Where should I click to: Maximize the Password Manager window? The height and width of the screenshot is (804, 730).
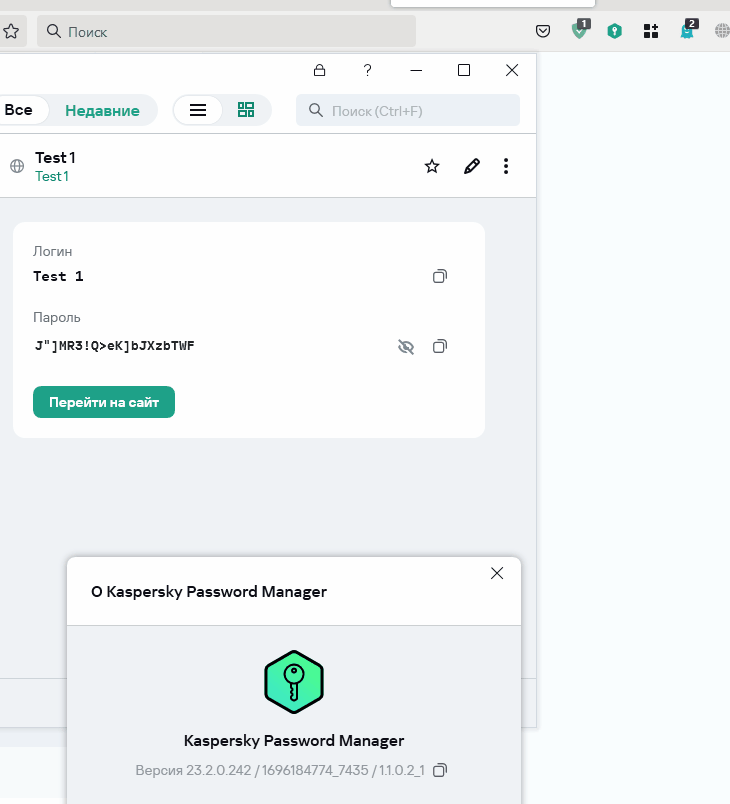[x=464, y=70]
